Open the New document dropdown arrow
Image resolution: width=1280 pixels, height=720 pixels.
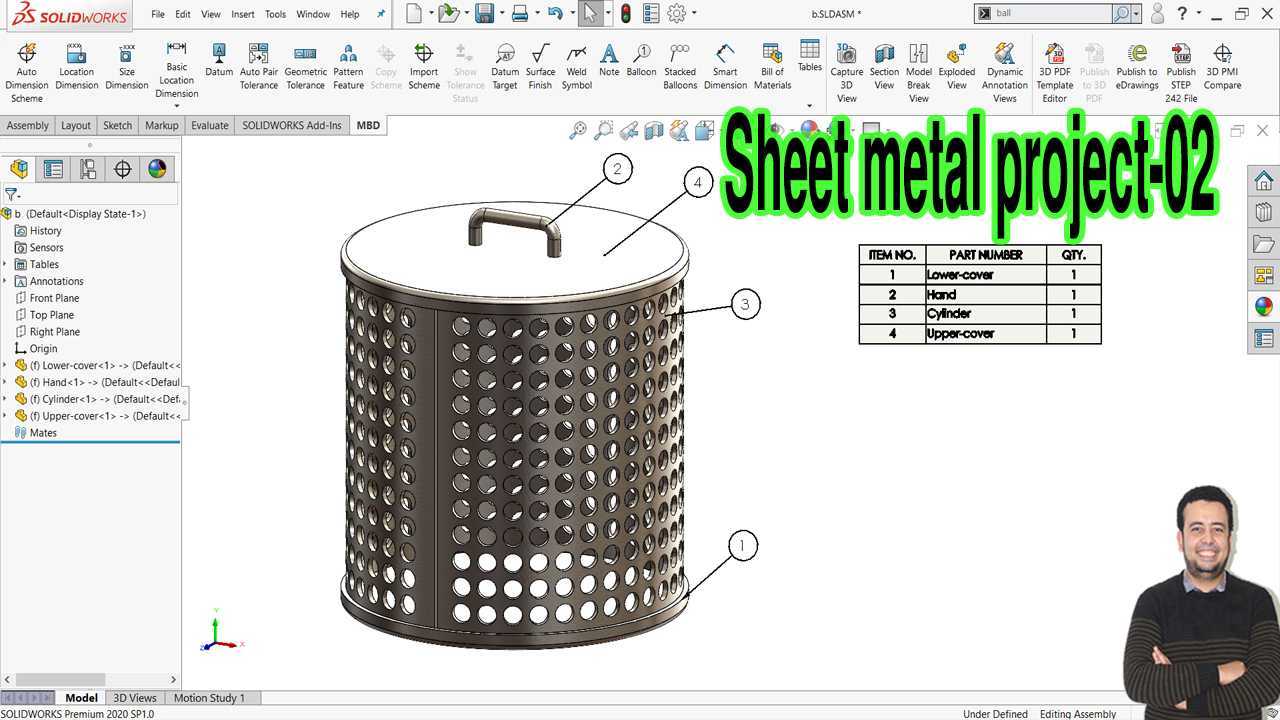[x=431, y=14]
